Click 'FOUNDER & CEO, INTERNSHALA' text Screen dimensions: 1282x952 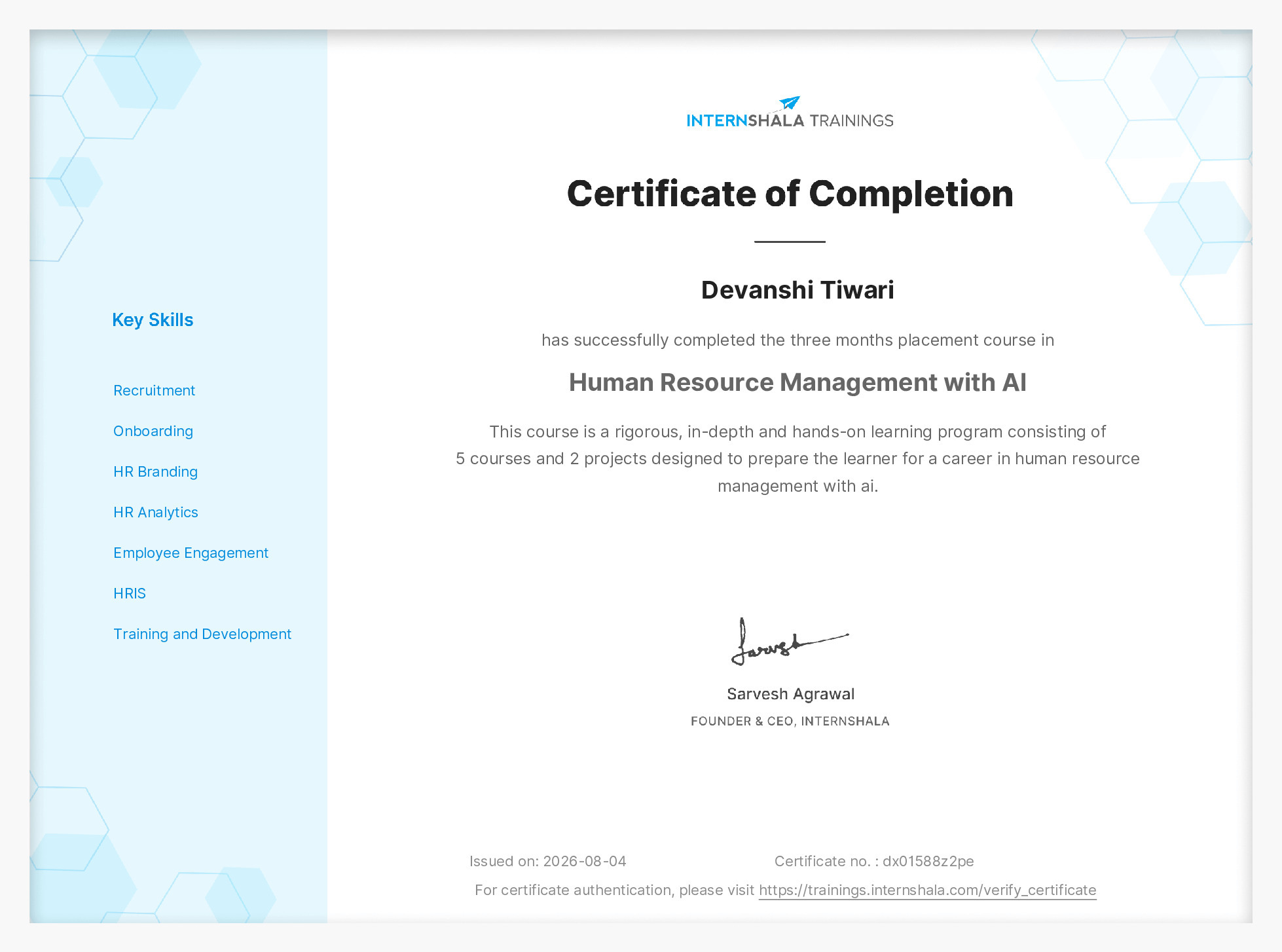pos(790,721)
